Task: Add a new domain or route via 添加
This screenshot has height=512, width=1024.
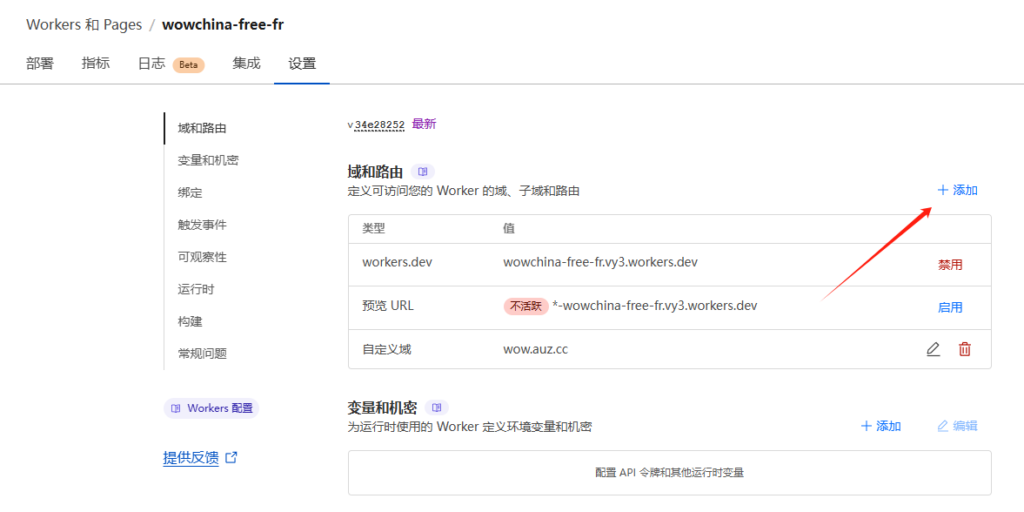Action: click(x=957, y=190)
